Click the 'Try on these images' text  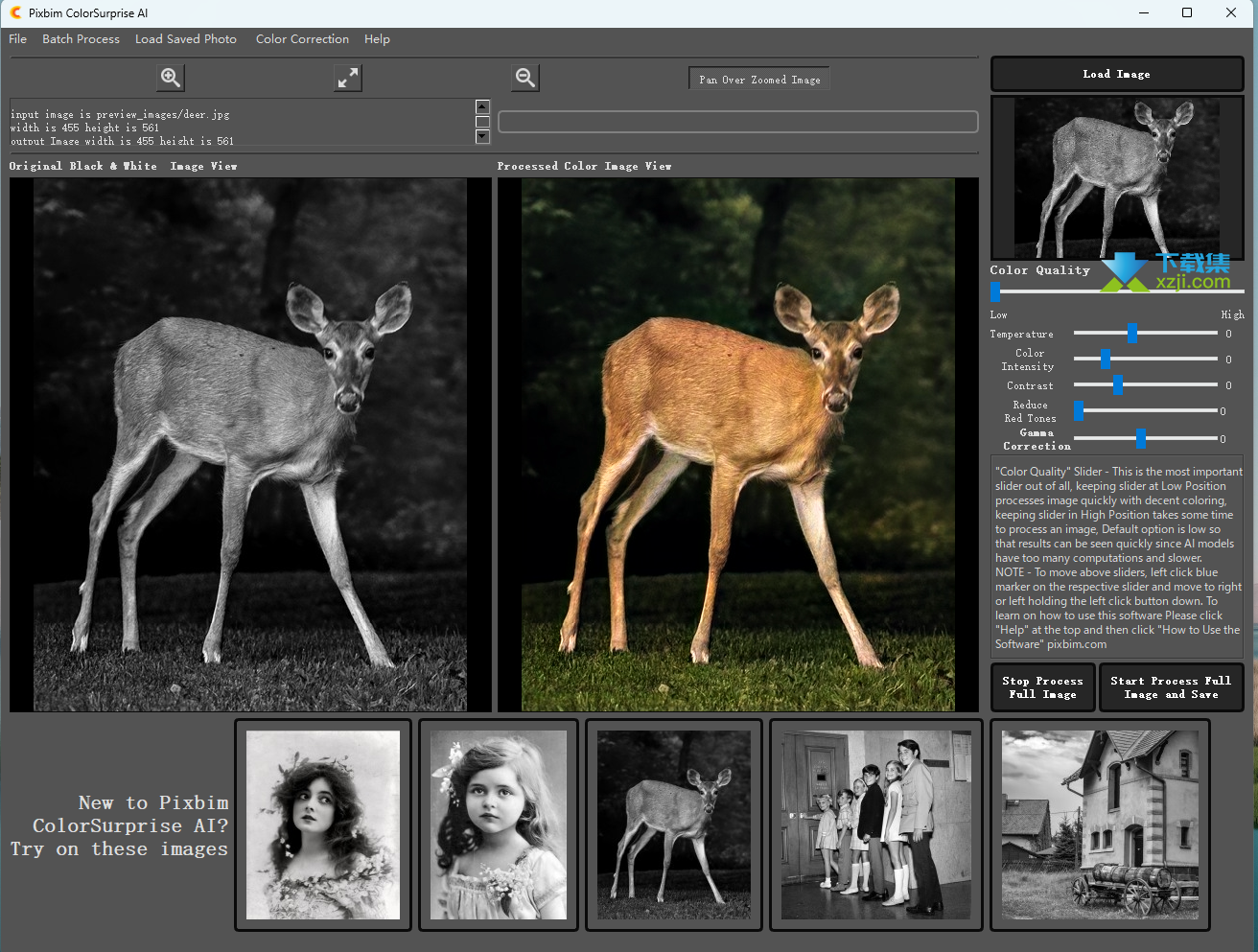[x=119, y=849]
